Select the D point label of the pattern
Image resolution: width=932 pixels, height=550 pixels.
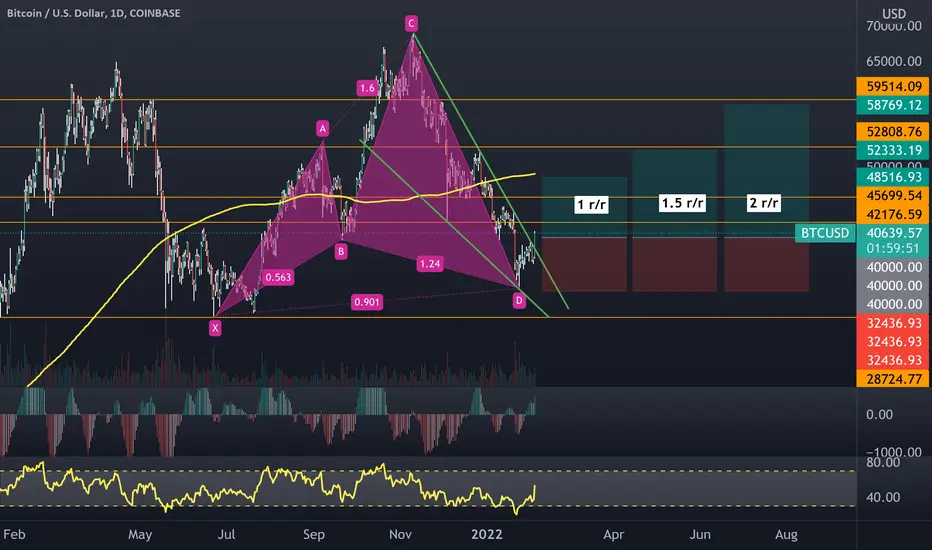pyautogui.click(x=519, y=300)
